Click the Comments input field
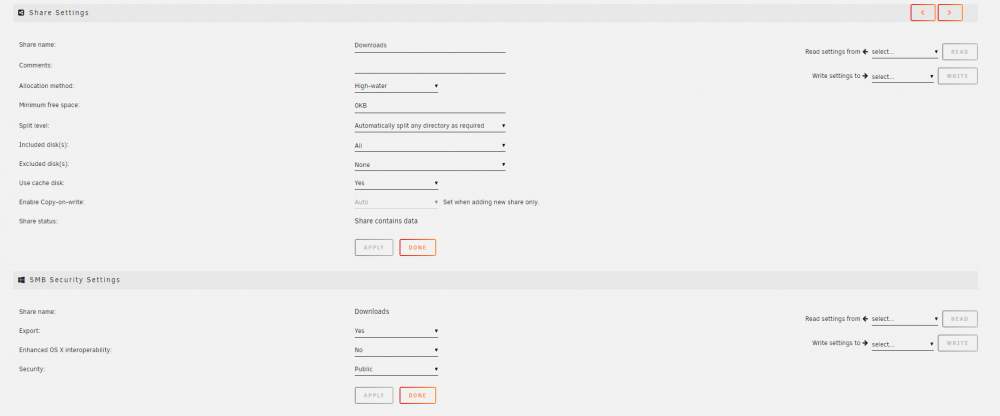This screenshot has width=1000, height=416. pyautogui.click(x=430, y=66)
